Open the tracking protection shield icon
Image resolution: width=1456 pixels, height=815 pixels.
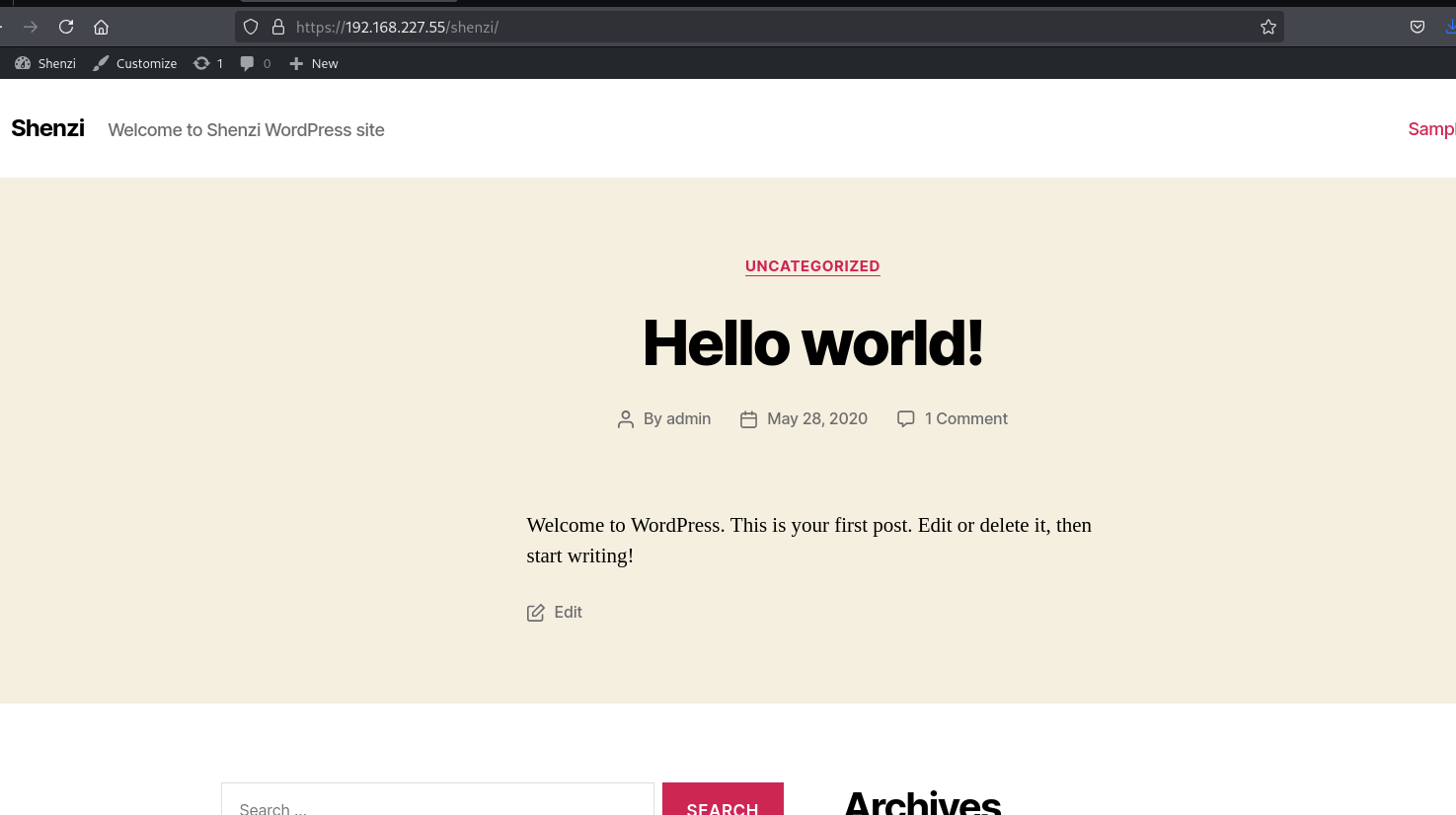coord(251,27)
